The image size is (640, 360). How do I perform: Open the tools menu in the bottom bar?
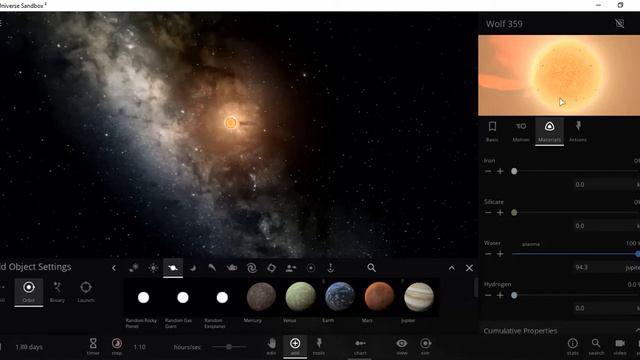[x=319, y=346]
